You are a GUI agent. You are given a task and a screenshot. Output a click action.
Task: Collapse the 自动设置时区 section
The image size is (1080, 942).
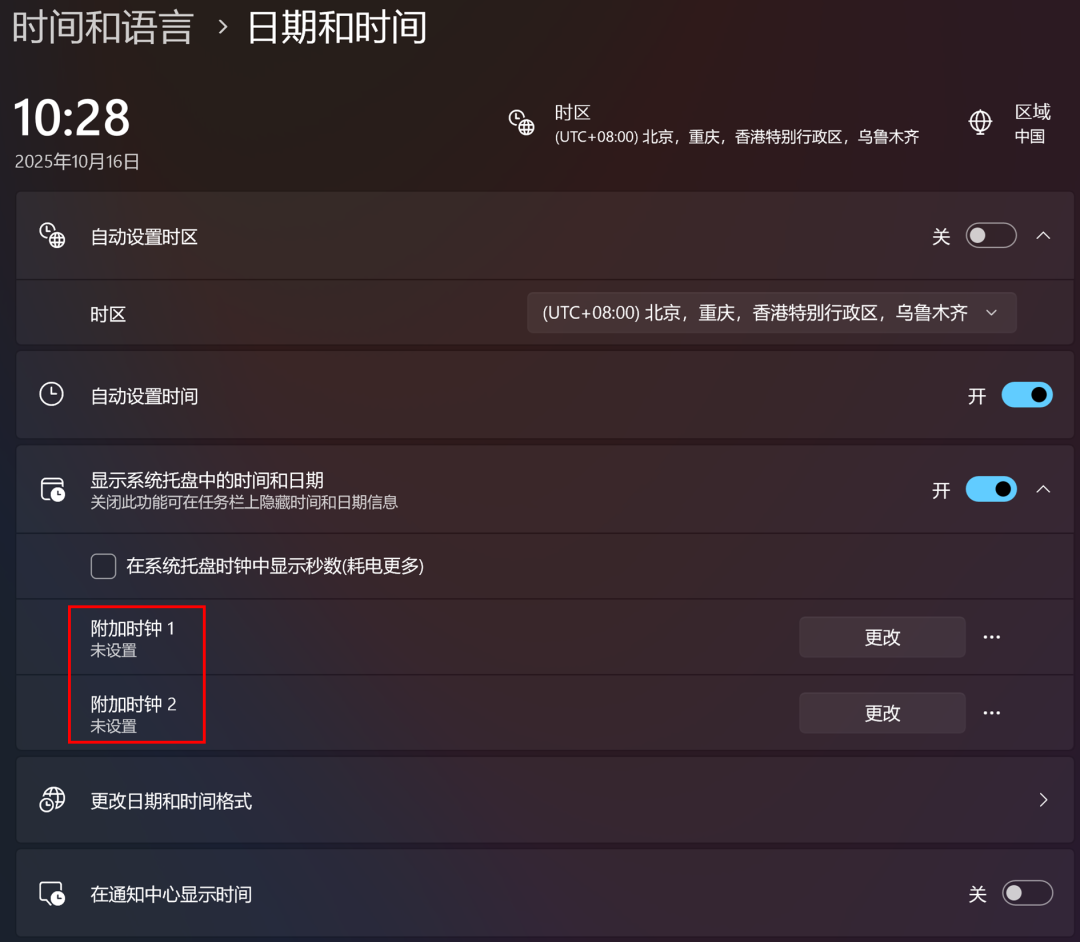[1043, 236]
